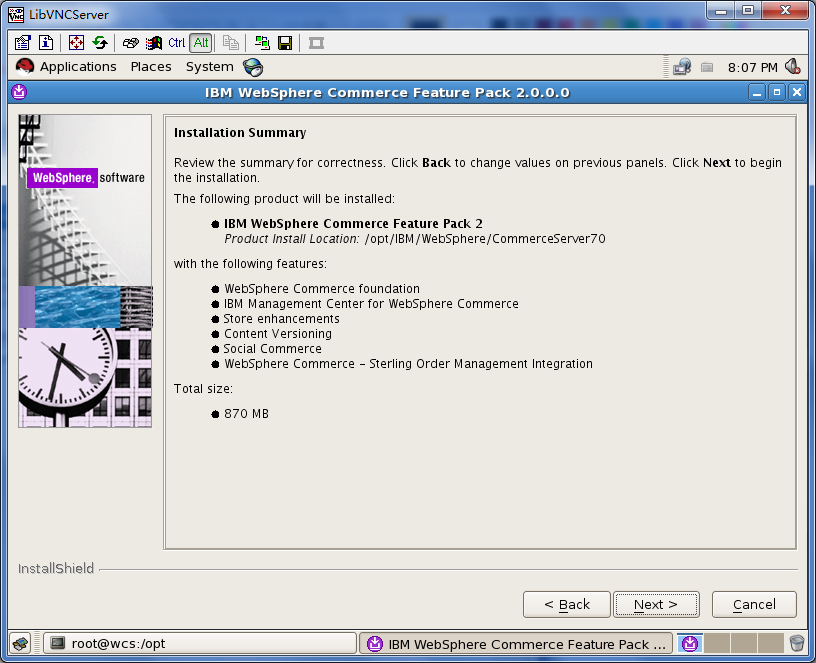
Task: Click Red Hat logo icon
Action: point(24,67)
